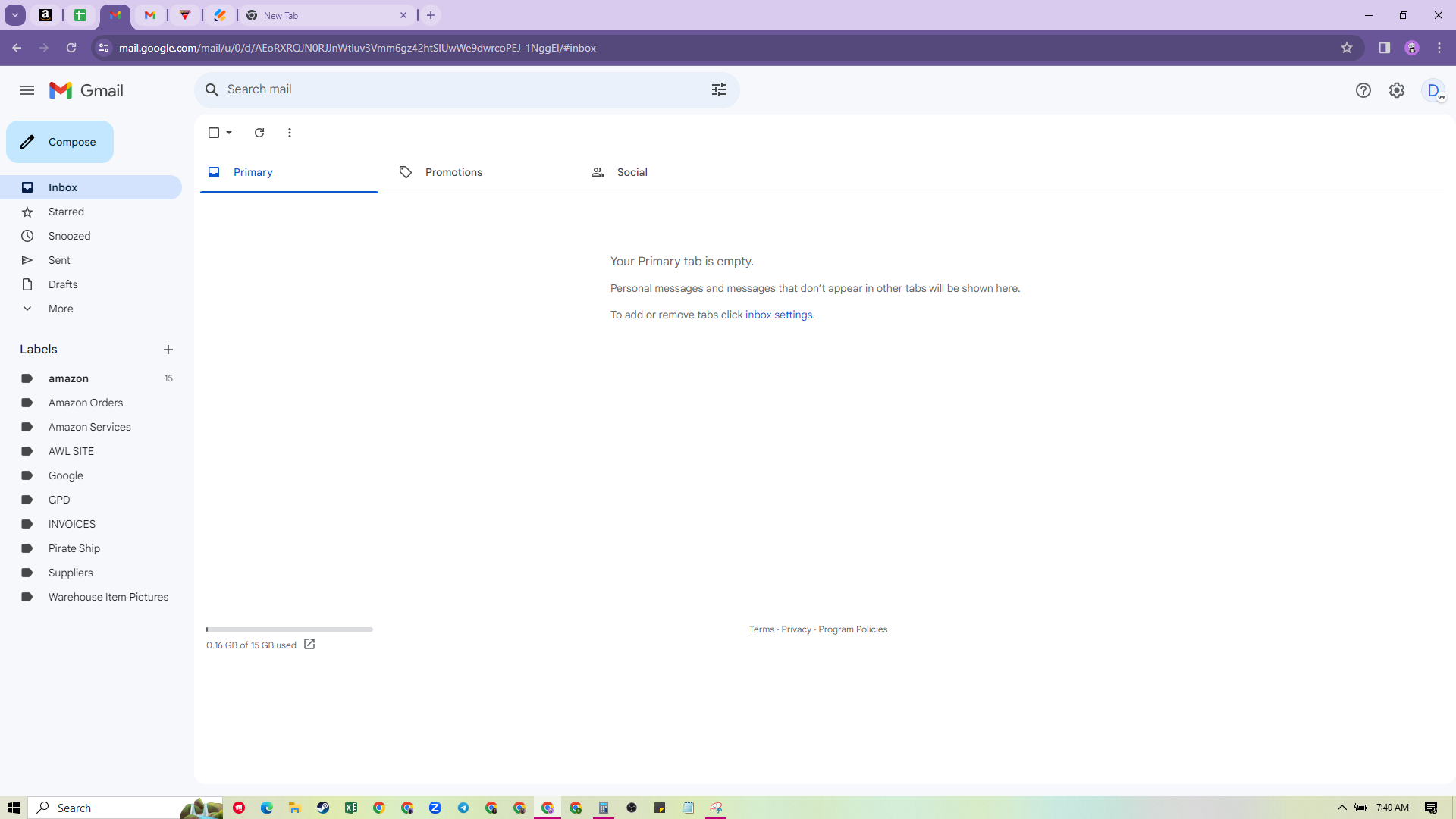Open Steam from the taskbar

(x=323, y=808)
